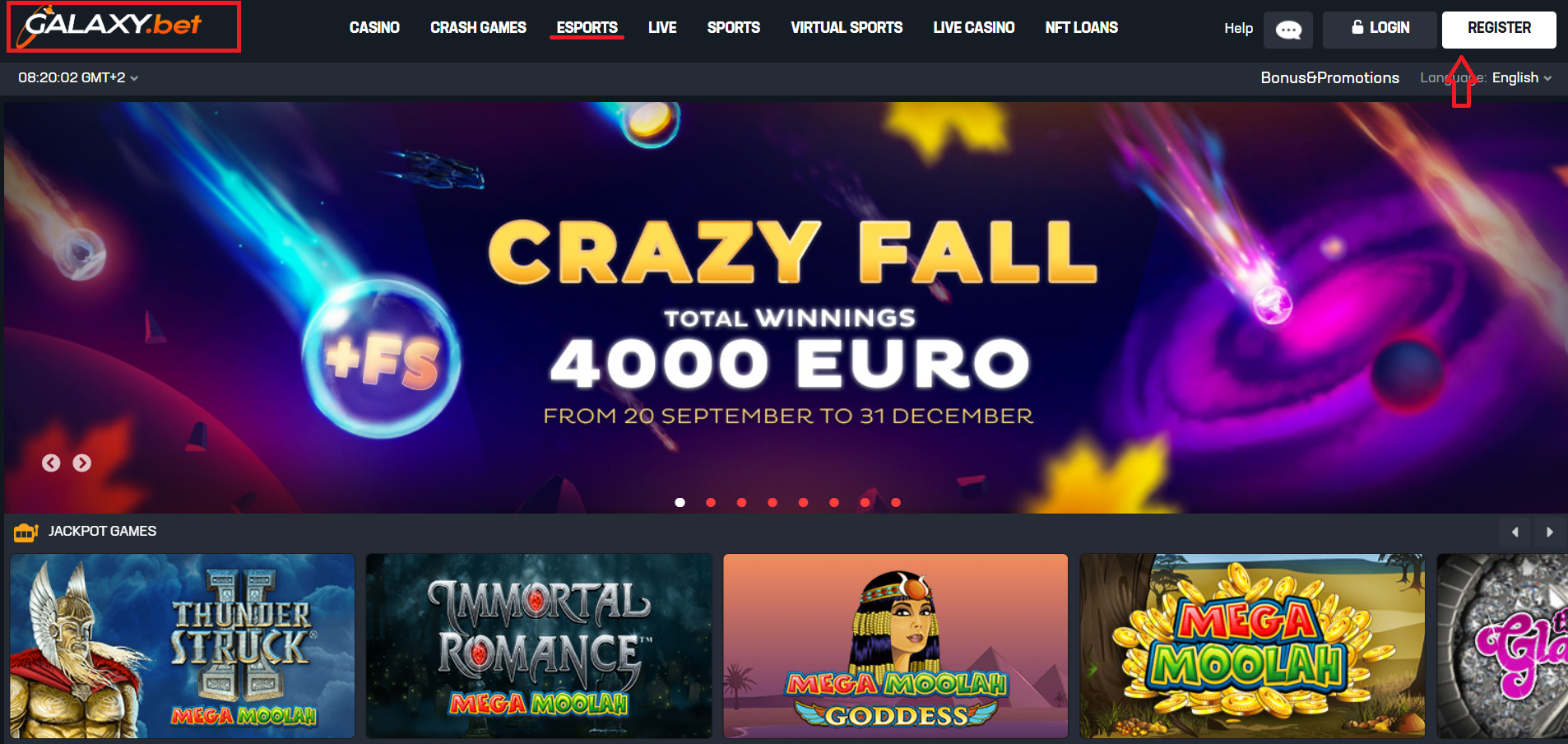Select the second banner carousel dot

(711, 502)
